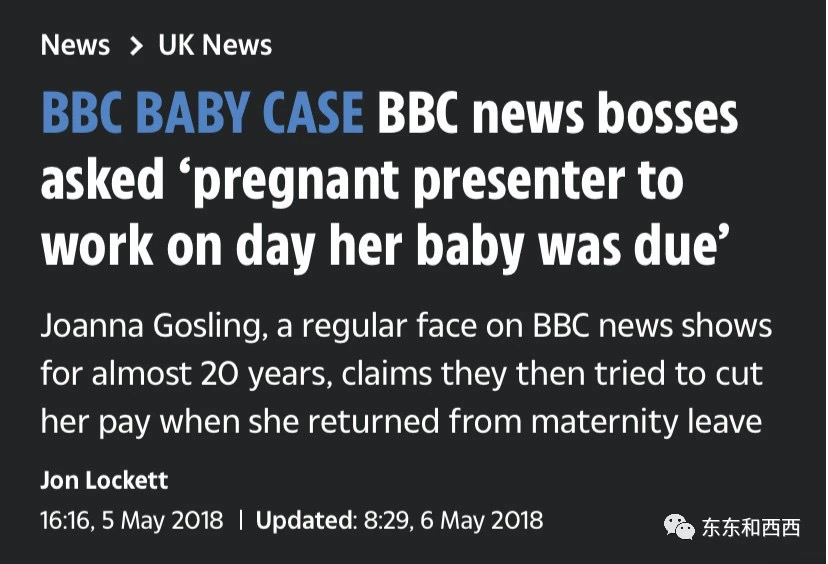Click the words 'her pay when she returned'
This screenshot has width=828, height=564.
[x=240, y=423]
